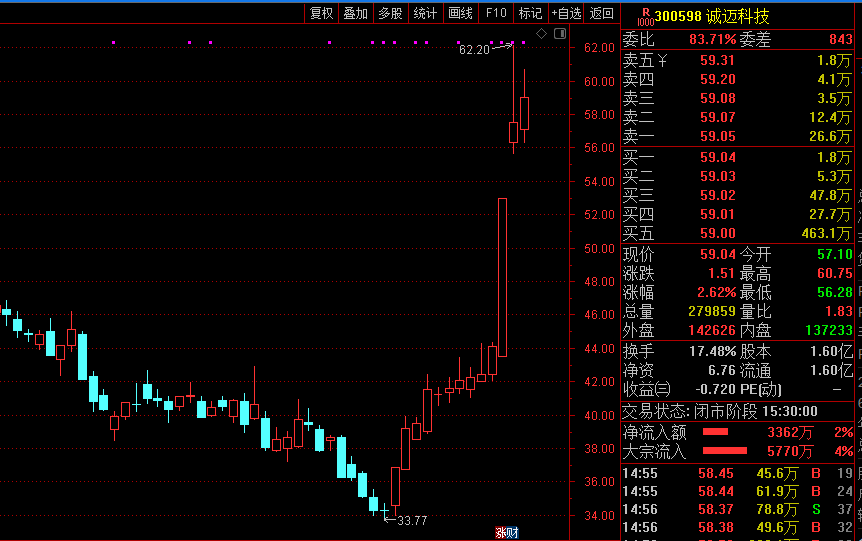Open the 多股 multi-stock view

click(390, 13)
